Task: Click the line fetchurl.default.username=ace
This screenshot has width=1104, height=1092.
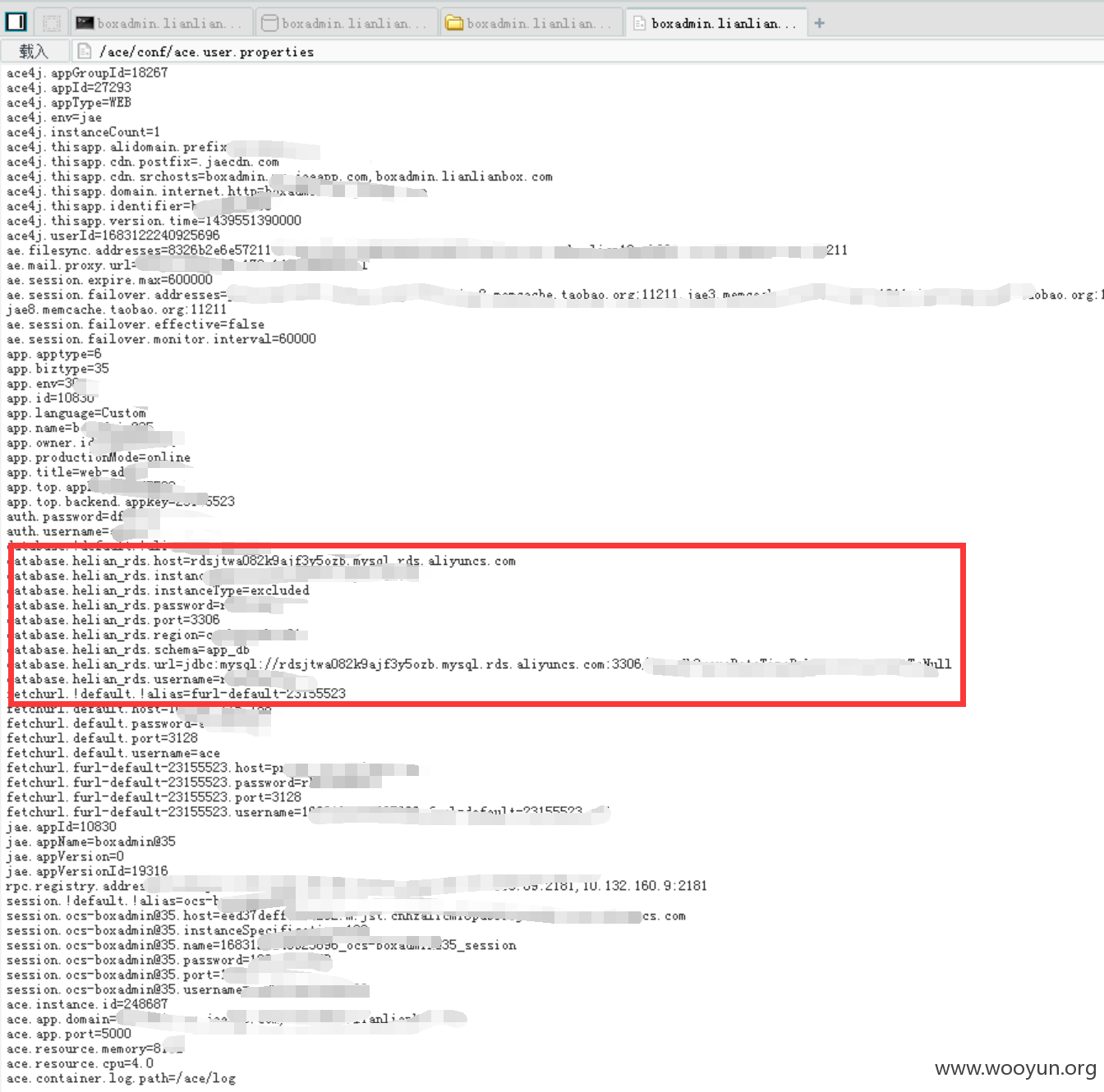Action: 113,752
